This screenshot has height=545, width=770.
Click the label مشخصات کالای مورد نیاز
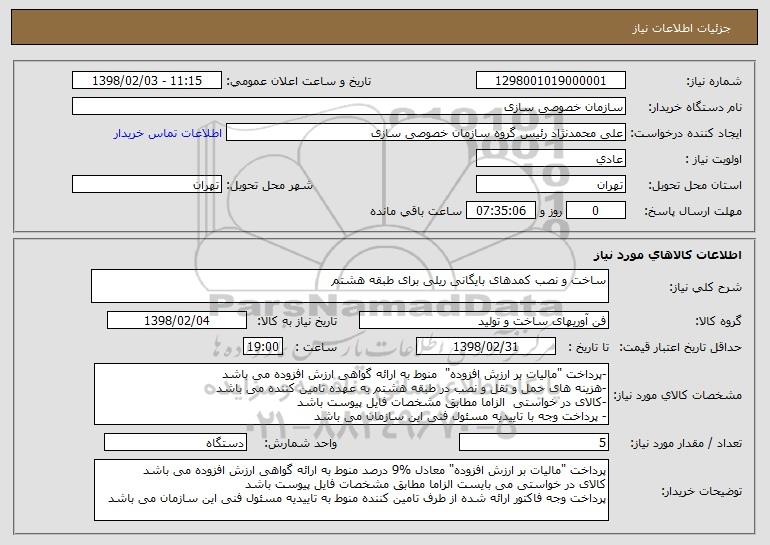[x=678, y=395]
